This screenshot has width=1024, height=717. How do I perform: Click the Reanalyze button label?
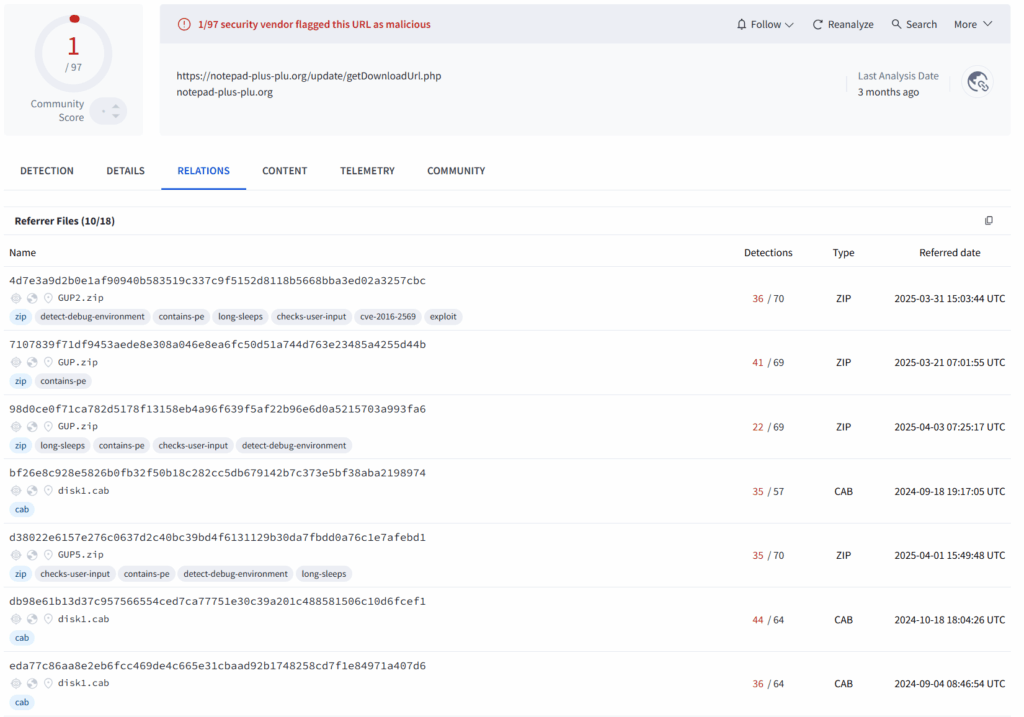(x=850, y=24)
